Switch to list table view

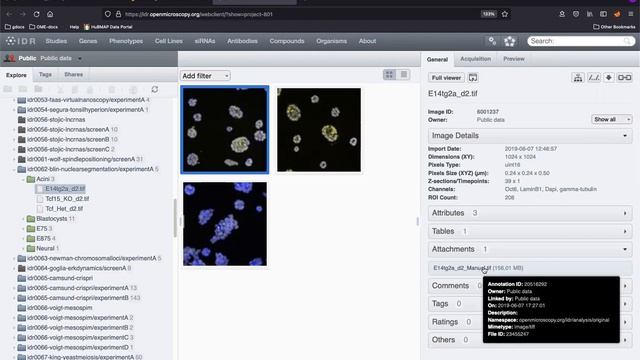(x=404, y=74)
